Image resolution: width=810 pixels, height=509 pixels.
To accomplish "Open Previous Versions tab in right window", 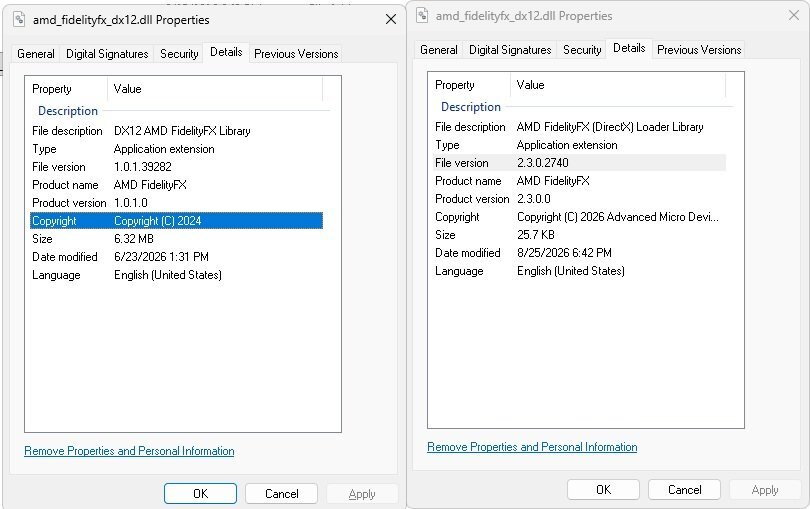I will tap(699, 50).
